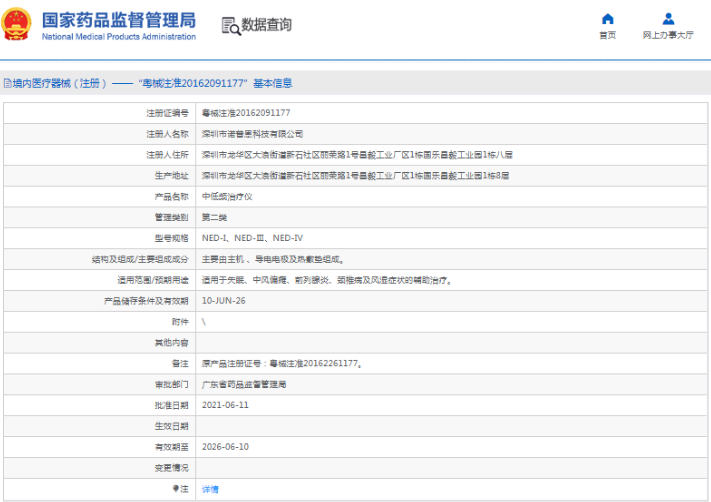Click the national emblem logo
Image resolution: width=711 pixels, height=502 pixels.
(x=16, y=24)
